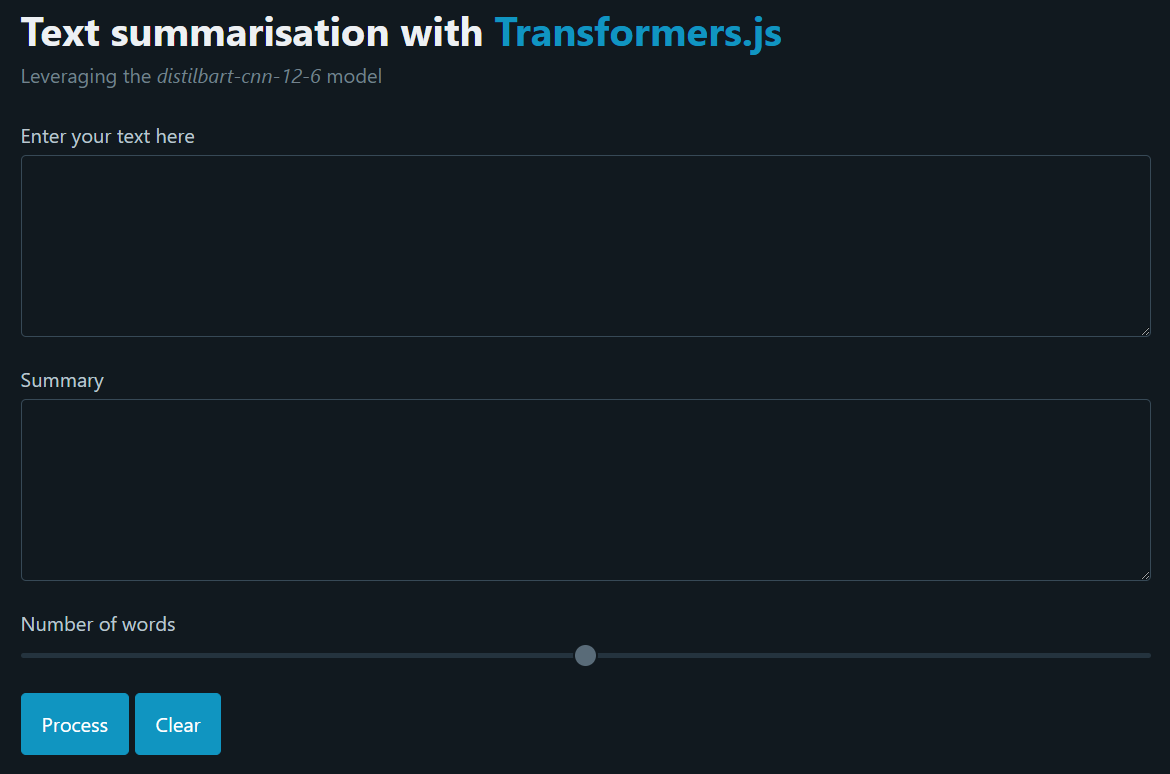Click the 'Number of words' label
The width and height of the screenshot is (1170, 774).
click(x=98, y=624)
